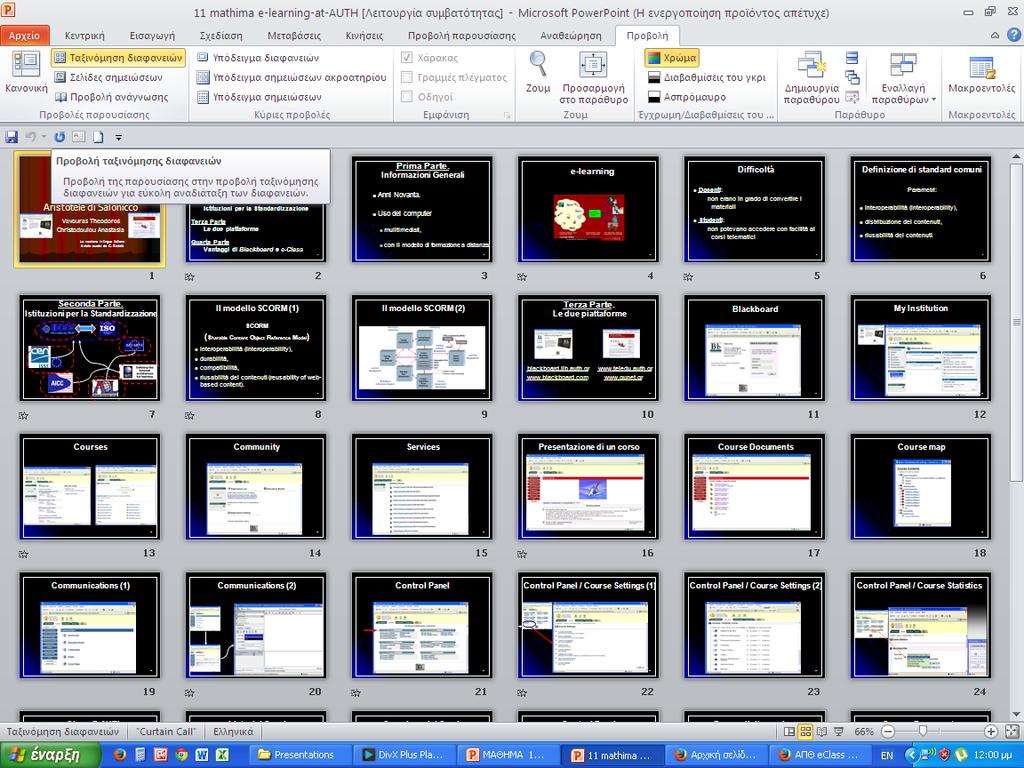Open the Σχεδίαση (Design) tab
Viewport: 1024px width, 768px height.
221,35
